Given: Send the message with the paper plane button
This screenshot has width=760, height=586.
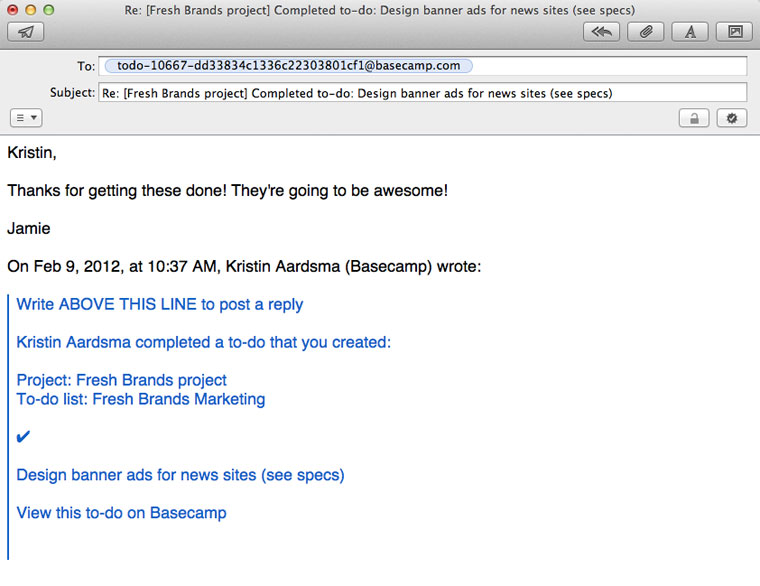Looking at the screenshot, I should pyautogui.click(x=25, y=32).
